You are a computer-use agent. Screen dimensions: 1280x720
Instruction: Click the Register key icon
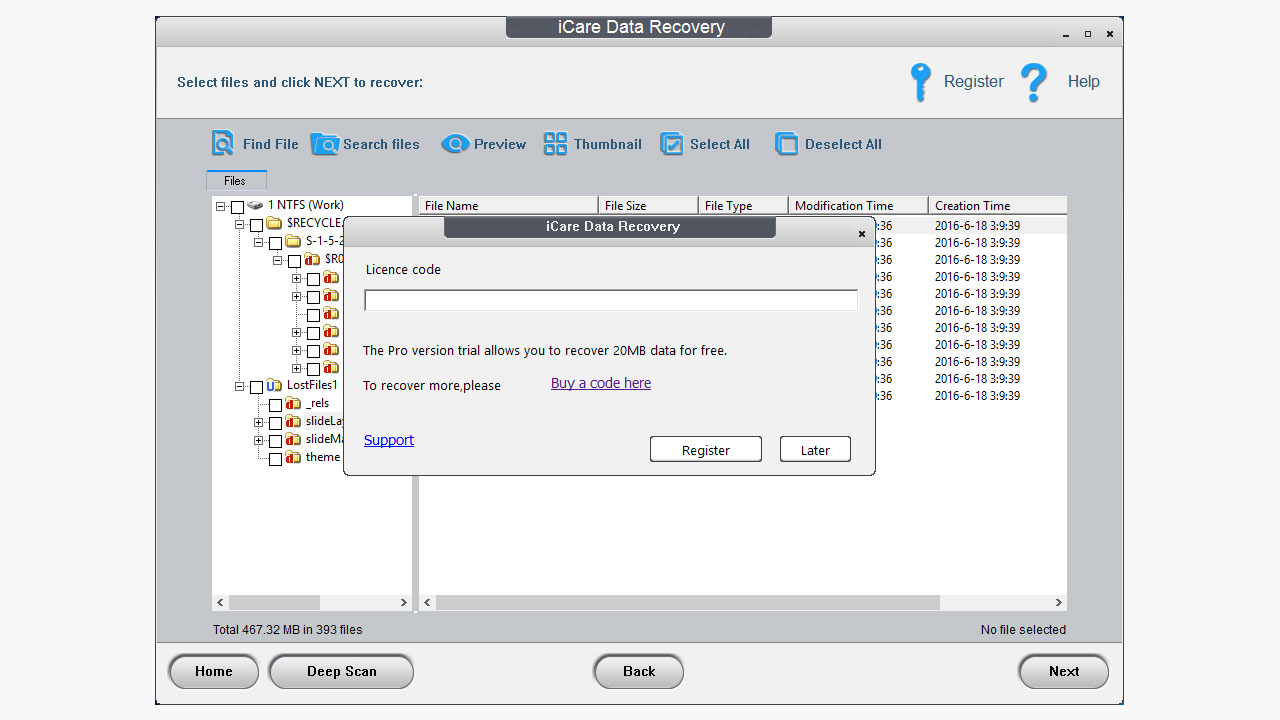[920, 82]
